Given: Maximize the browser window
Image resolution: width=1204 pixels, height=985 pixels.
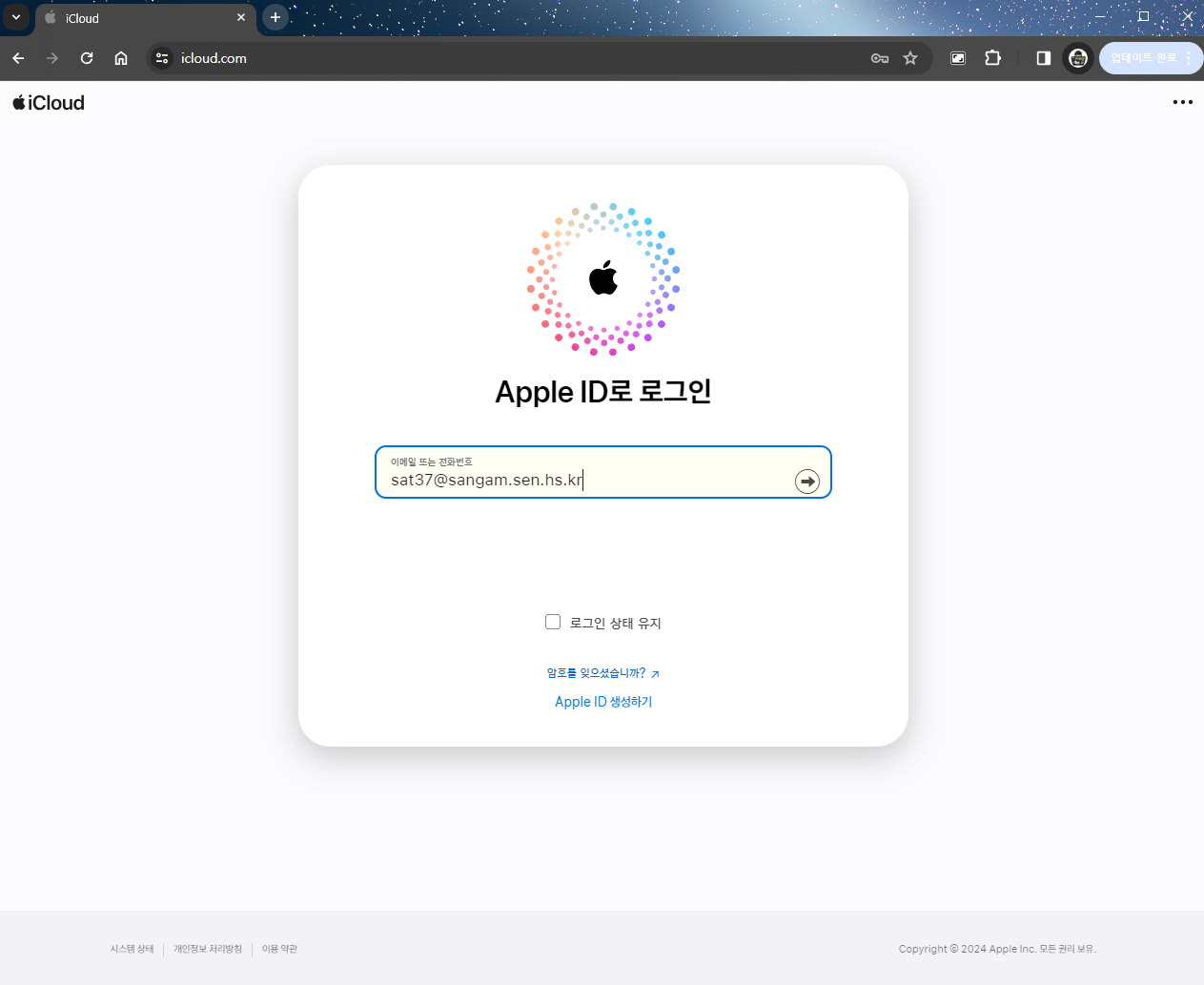Looking at the screenshot, I should point(1143,16).
